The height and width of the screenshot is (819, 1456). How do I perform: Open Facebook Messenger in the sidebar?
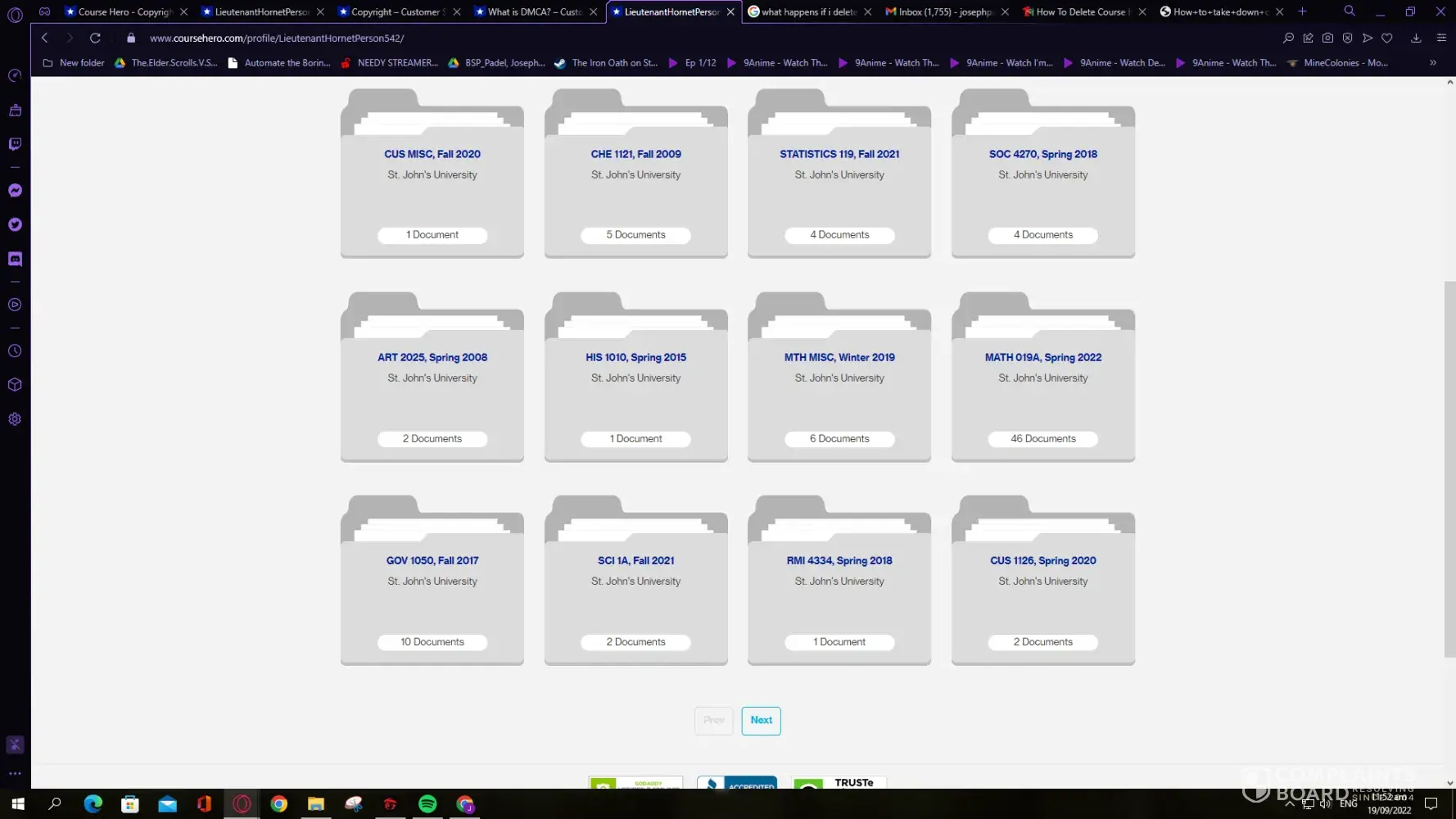[x=15, y=190]
